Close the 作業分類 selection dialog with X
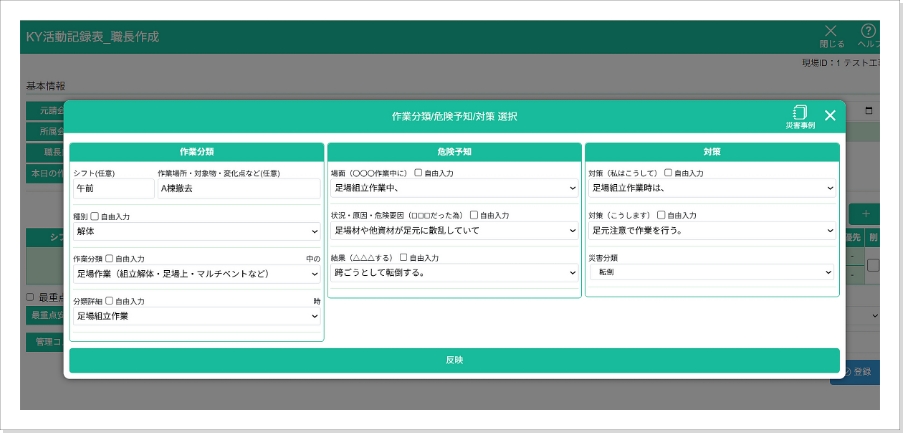 coord(830,116)
